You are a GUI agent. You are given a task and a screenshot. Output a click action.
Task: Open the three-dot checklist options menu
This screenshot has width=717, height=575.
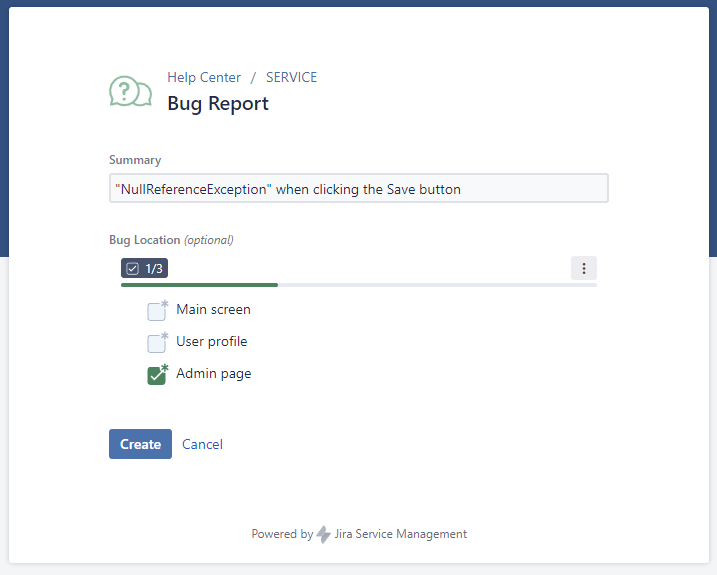[x=584, y=268]
